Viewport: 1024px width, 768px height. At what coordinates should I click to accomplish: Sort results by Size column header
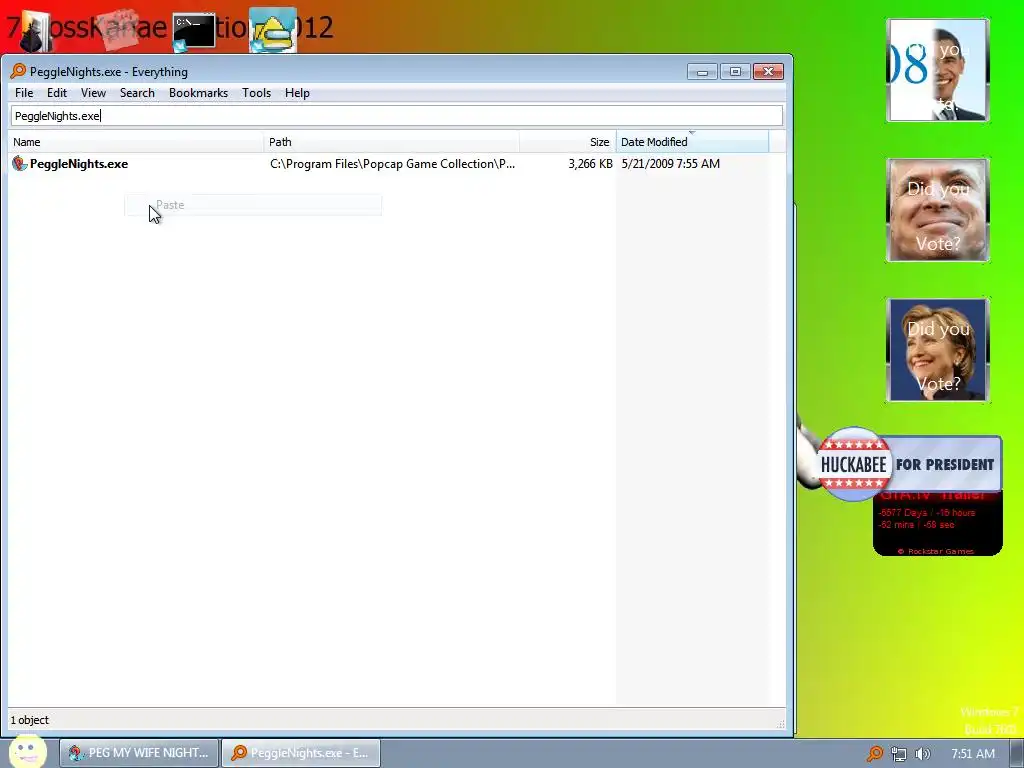point(568,142)
